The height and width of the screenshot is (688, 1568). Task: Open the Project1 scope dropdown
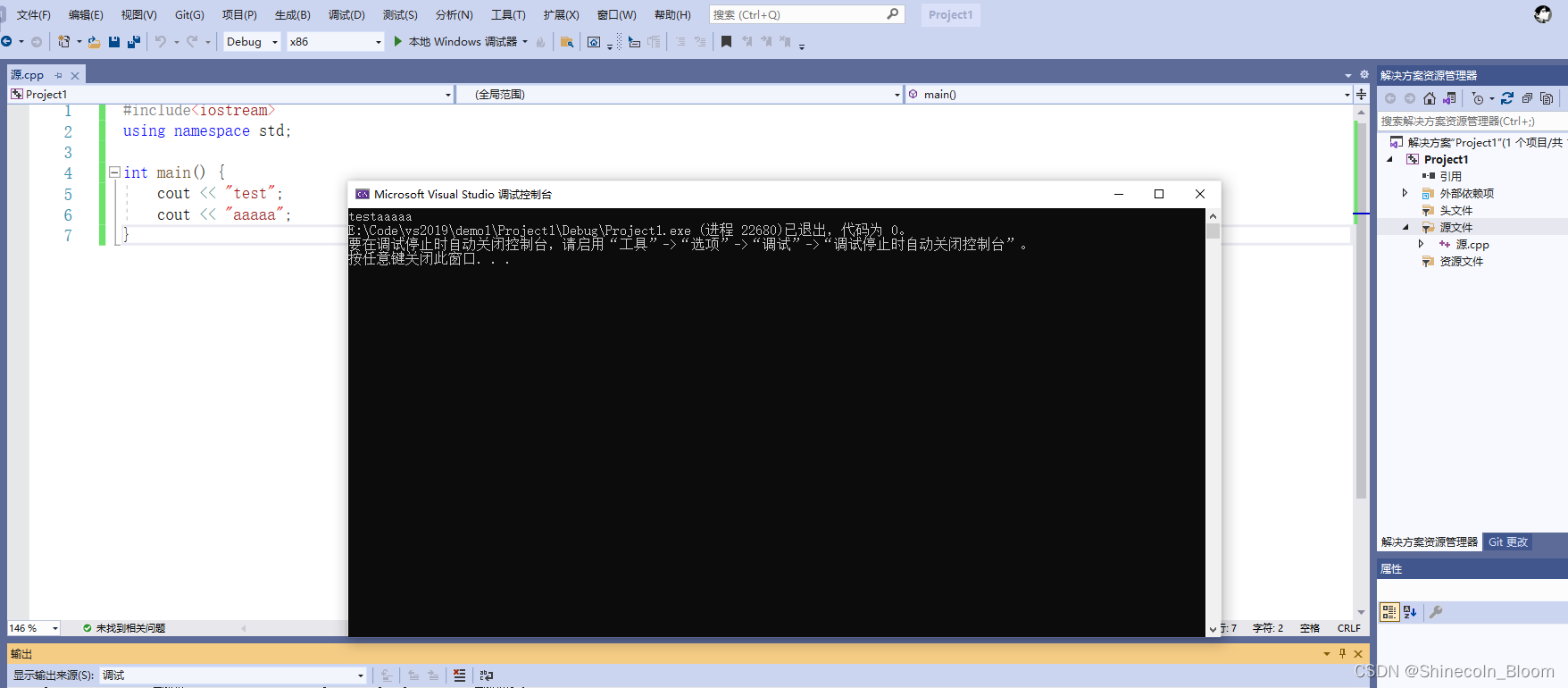click(231, 94)
